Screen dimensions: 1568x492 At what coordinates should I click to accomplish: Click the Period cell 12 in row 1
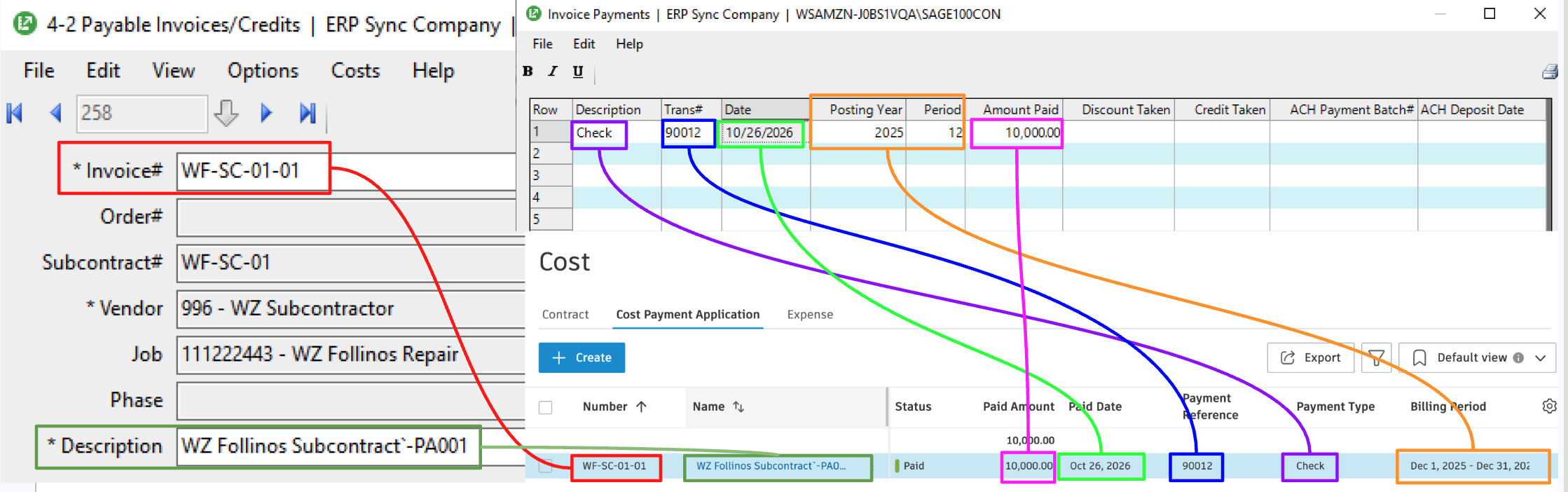pos(935,132)
